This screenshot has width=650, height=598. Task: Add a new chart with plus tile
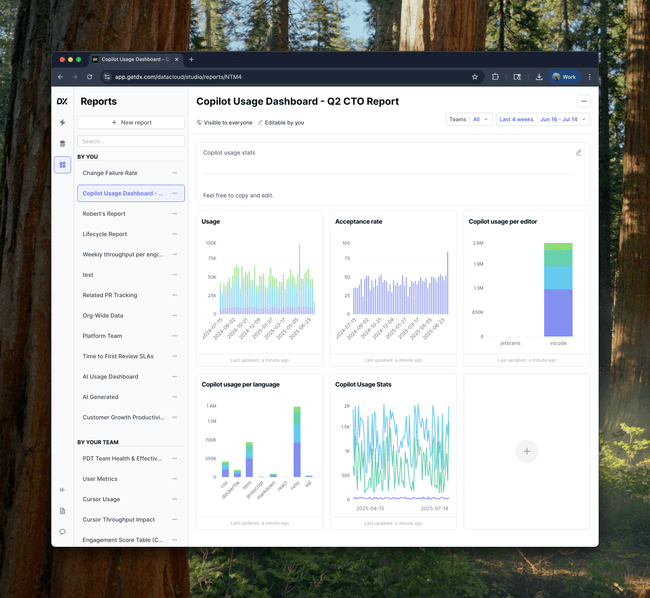point(526,451)
